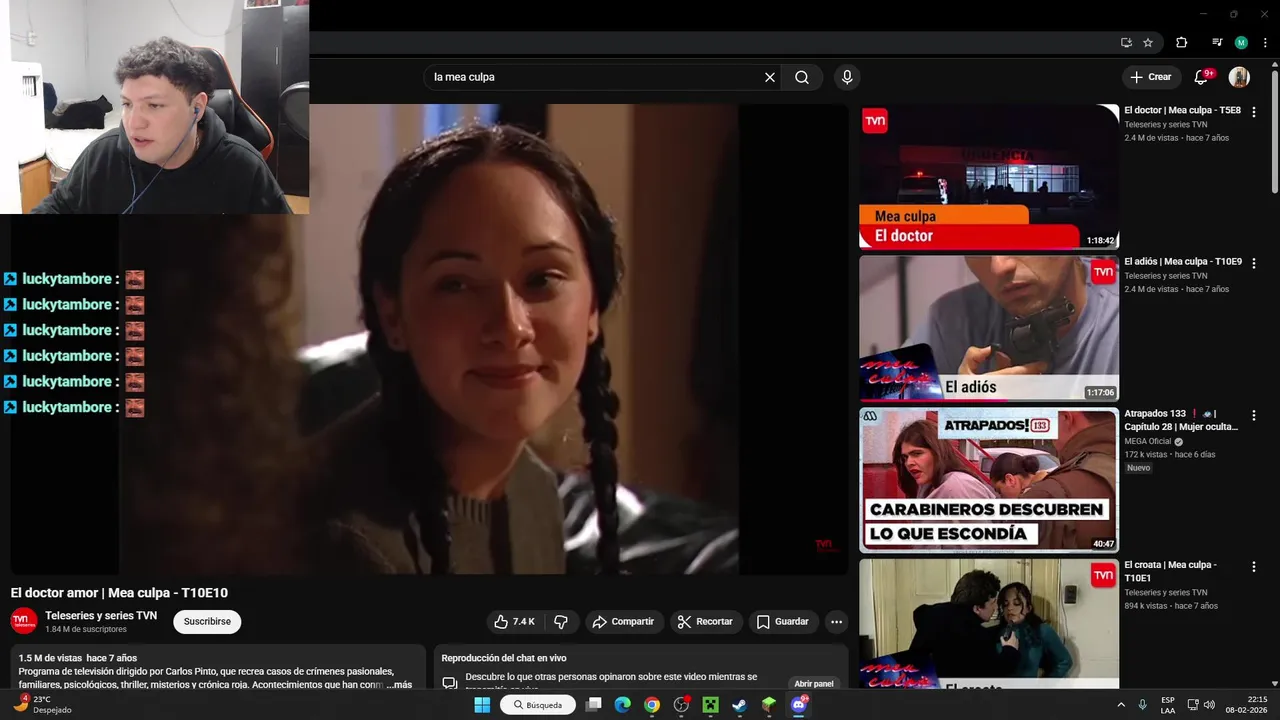Open network and volume quick settings
Viewport: 1280px width, 720px height.
(x=1201, y=705)
